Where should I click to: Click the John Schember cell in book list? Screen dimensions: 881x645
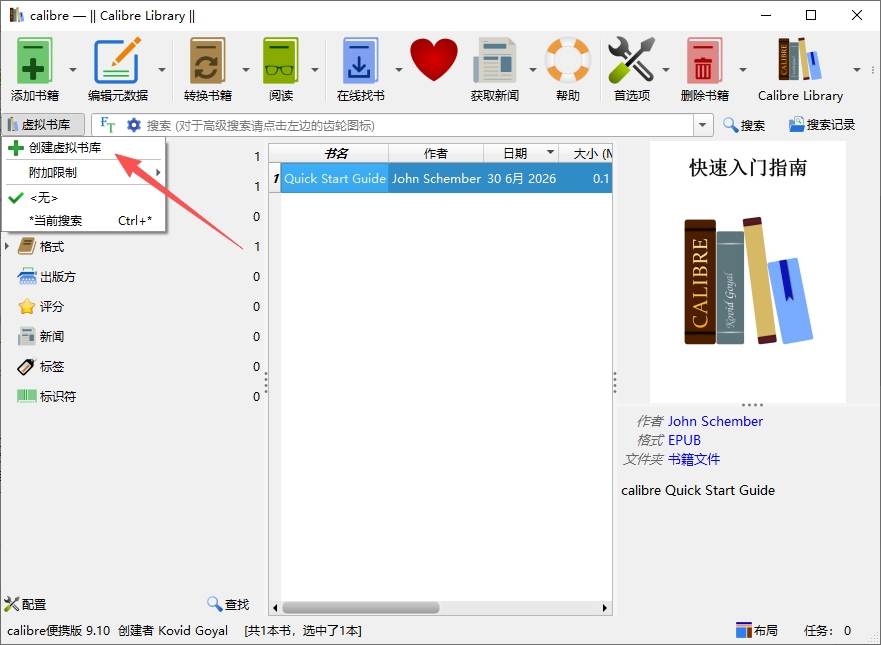tap(436, 178)
